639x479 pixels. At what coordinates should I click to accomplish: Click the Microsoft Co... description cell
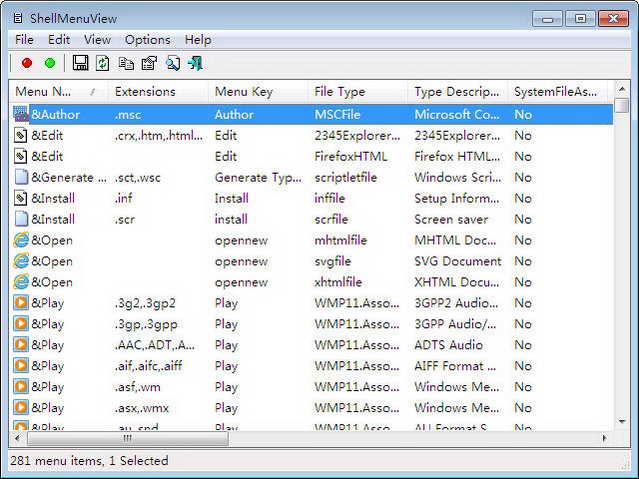click(457, 115)
